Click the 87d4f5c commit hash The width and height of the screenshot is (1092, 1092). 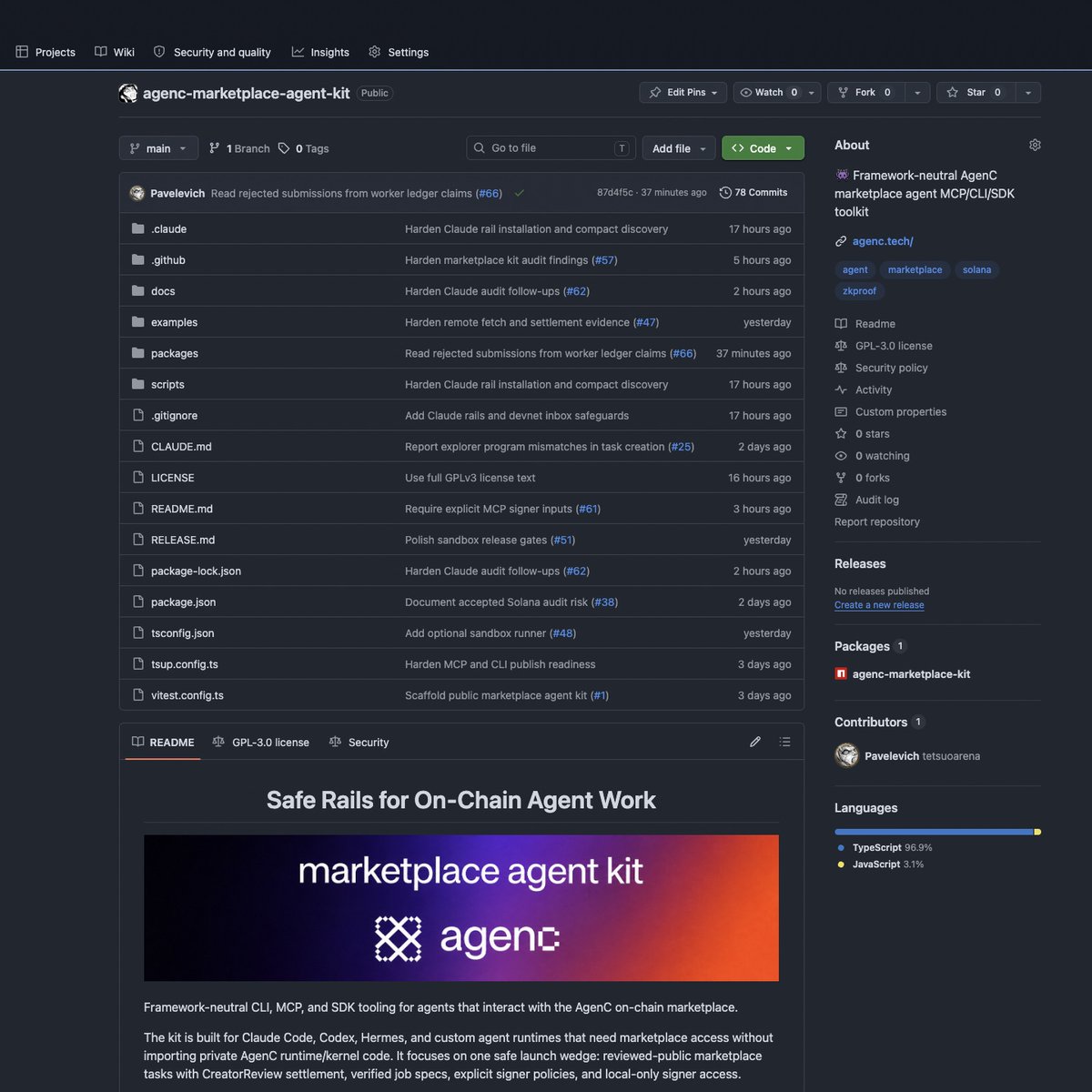pos(615,193)
